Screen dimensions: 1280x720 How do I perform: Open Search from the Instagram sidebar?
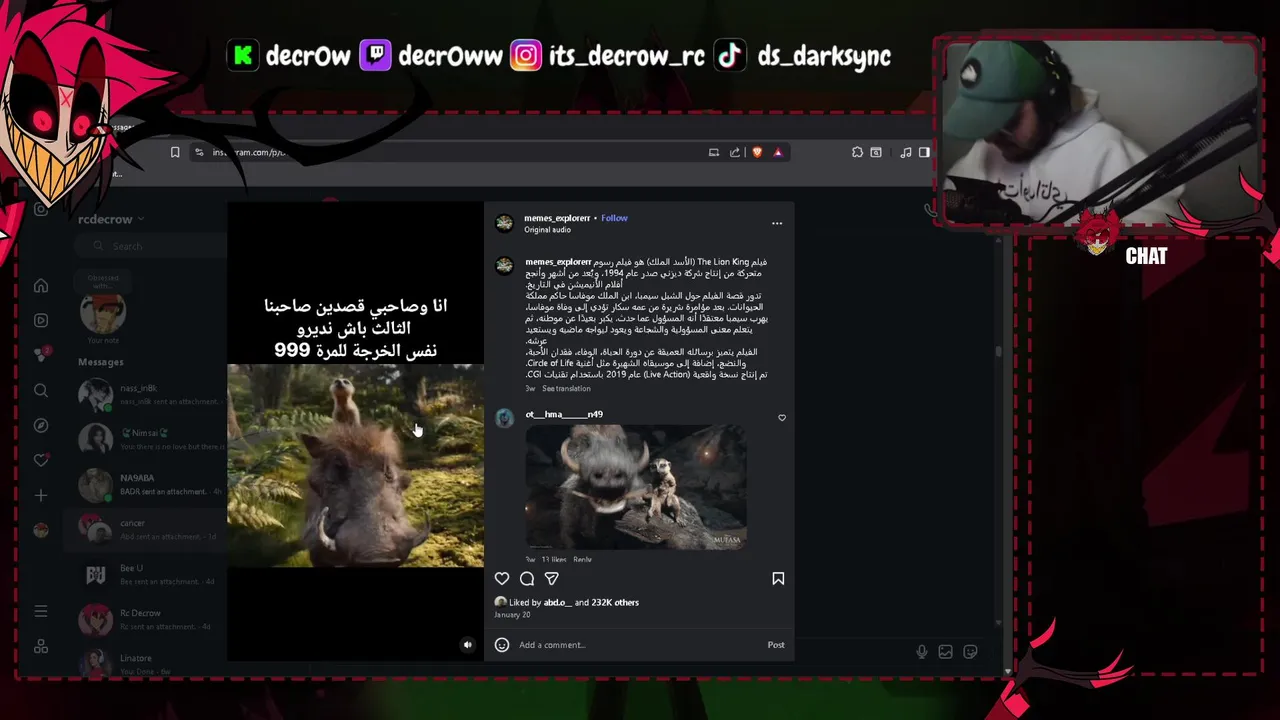pos(41,390)
